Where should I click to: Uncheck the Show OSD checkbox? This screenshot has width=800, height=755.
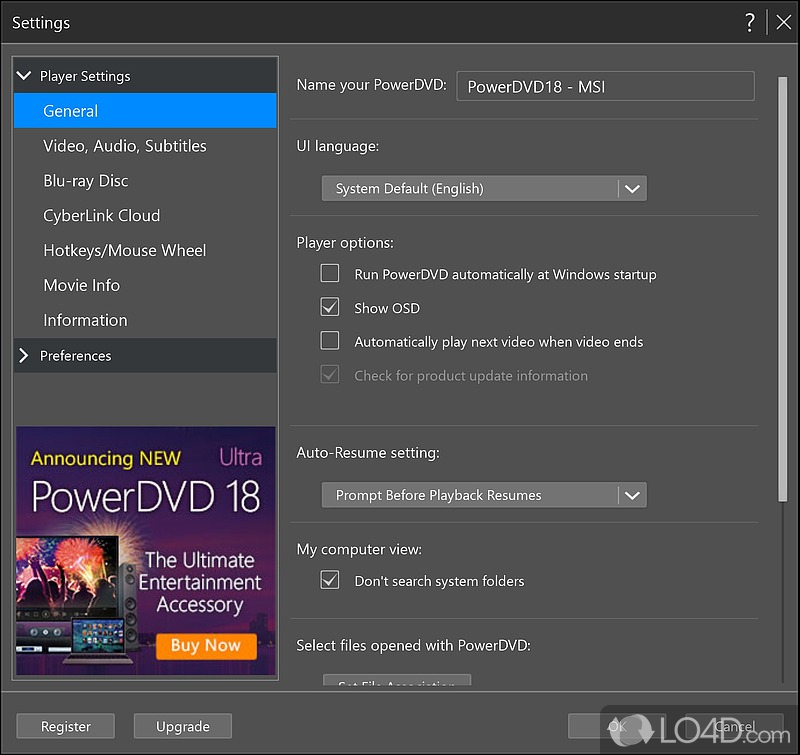330,308
